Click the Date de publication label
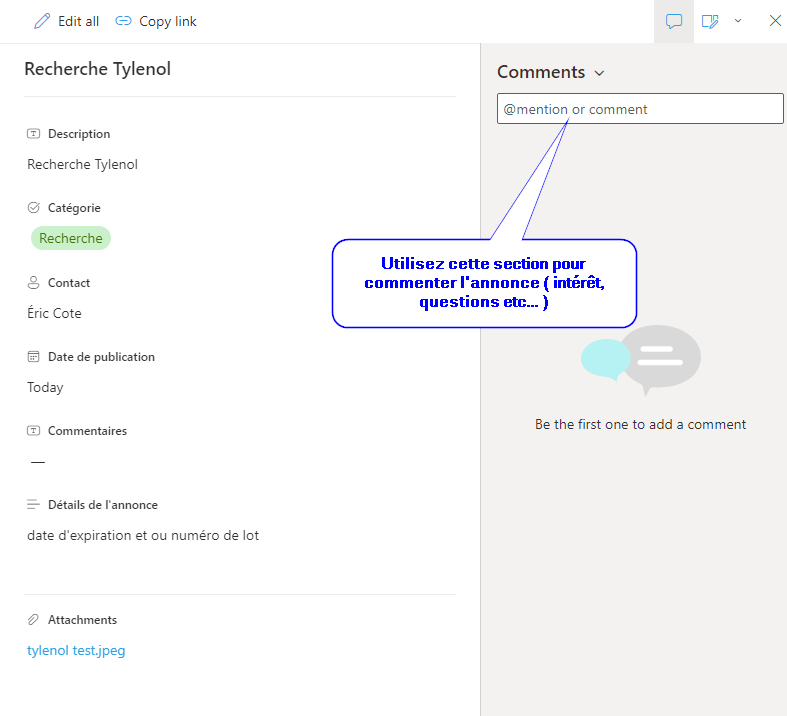The width and height of the screenshot is (787, 716). [101, 357]
